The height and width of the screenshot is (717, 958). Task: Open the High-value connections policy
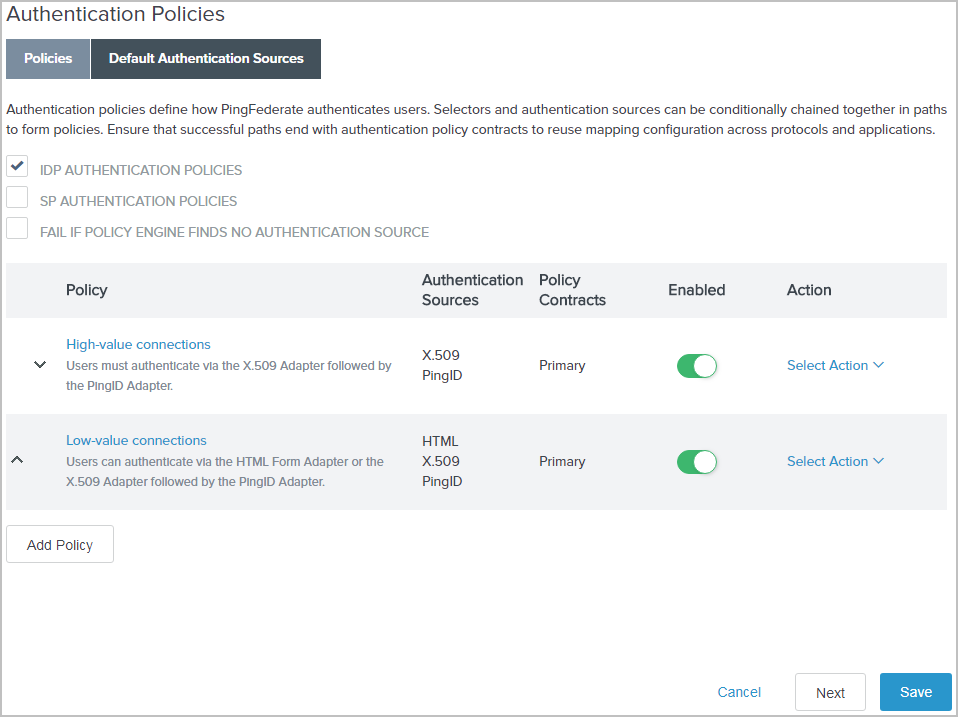click(138, 344)
